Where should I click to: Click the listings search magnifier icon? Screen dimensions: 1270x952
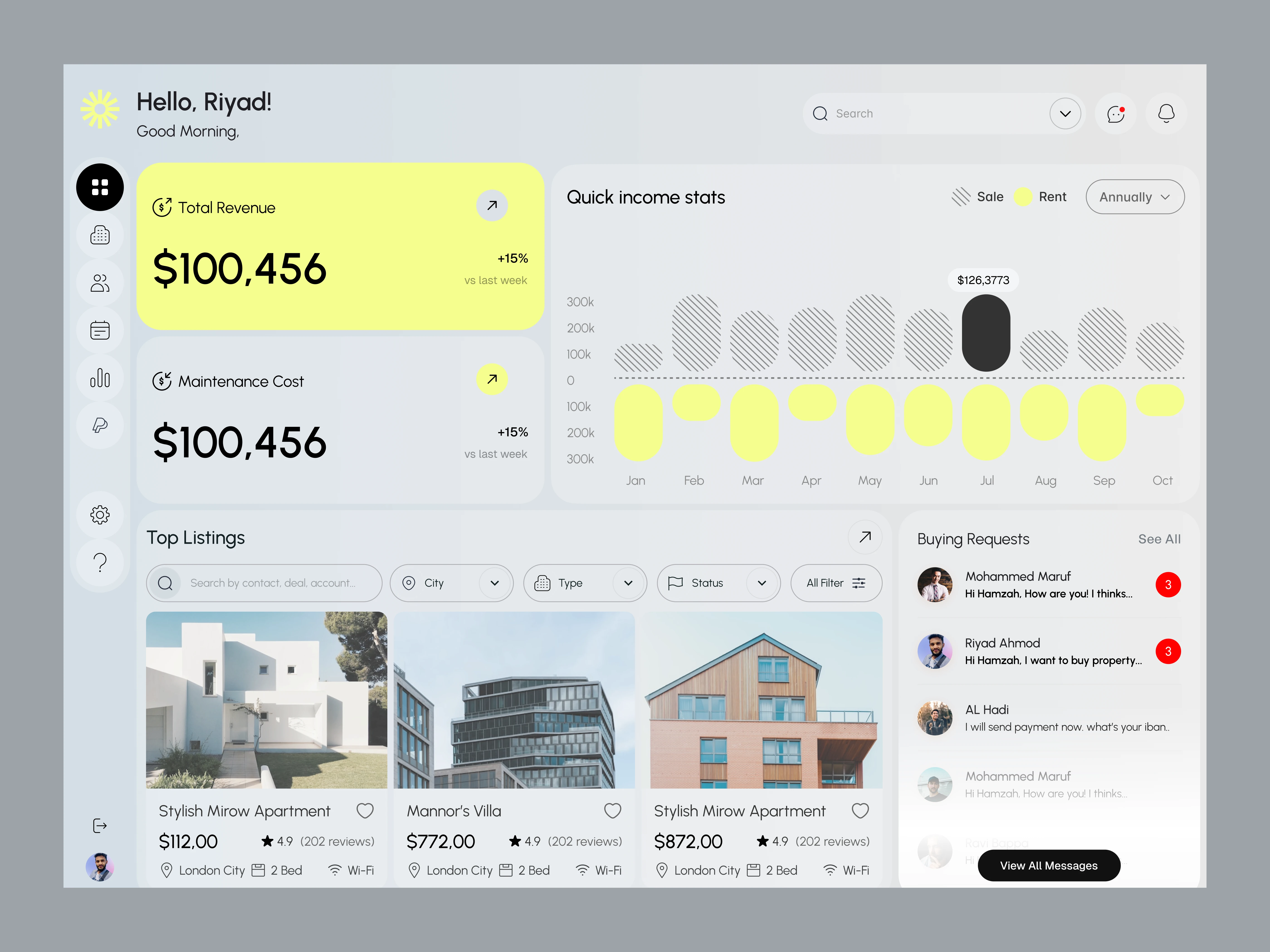[165, 583]
